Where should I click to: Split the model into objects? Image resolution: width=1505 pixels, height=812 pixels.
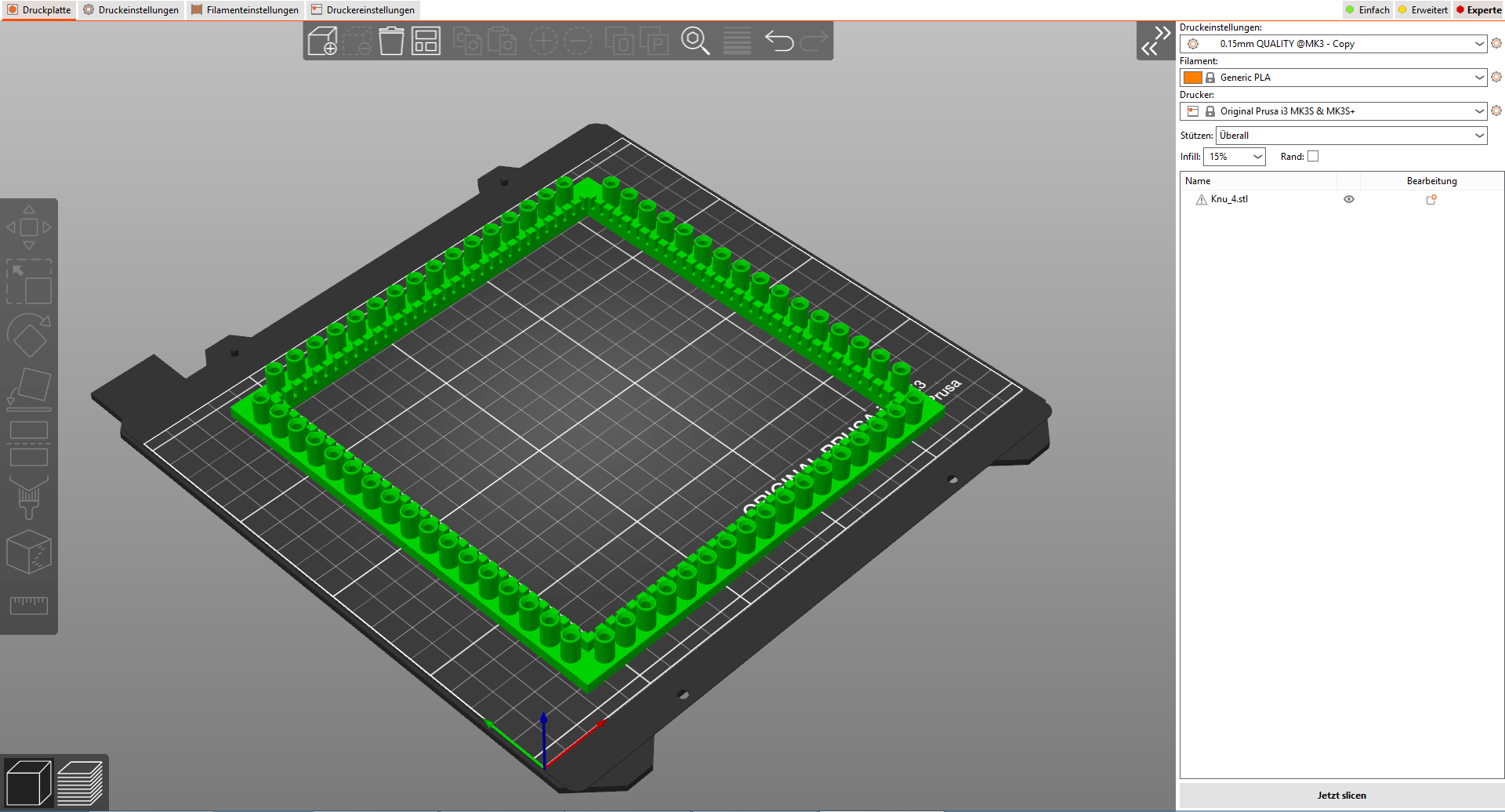tap(619, 41)
